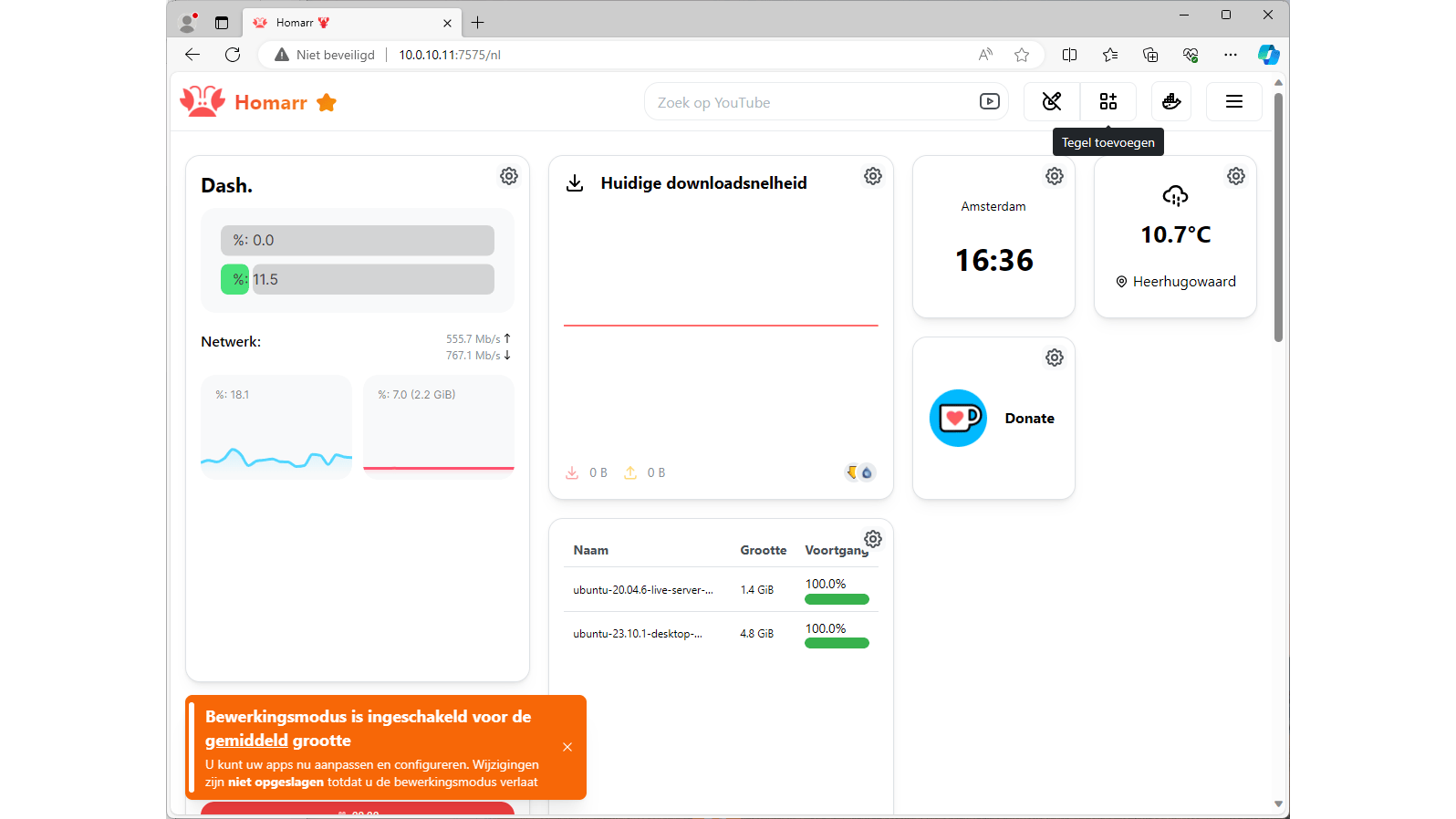Click the torrent client icons in download widget

(x=859, y=472)
